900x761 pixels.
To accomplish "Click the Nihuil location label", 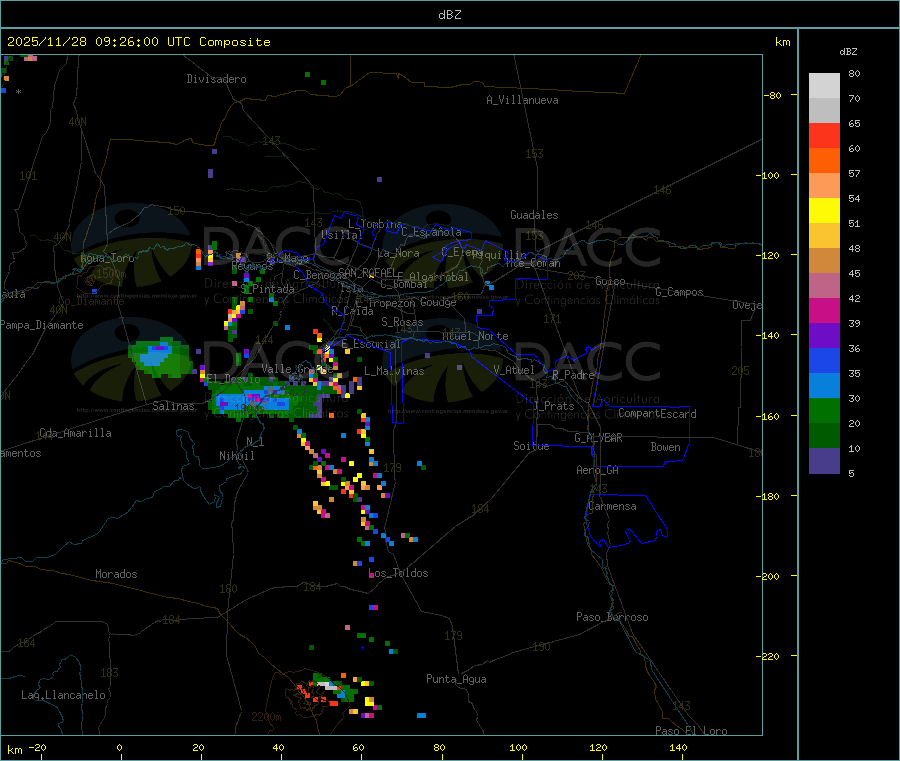I will [236, 456].
